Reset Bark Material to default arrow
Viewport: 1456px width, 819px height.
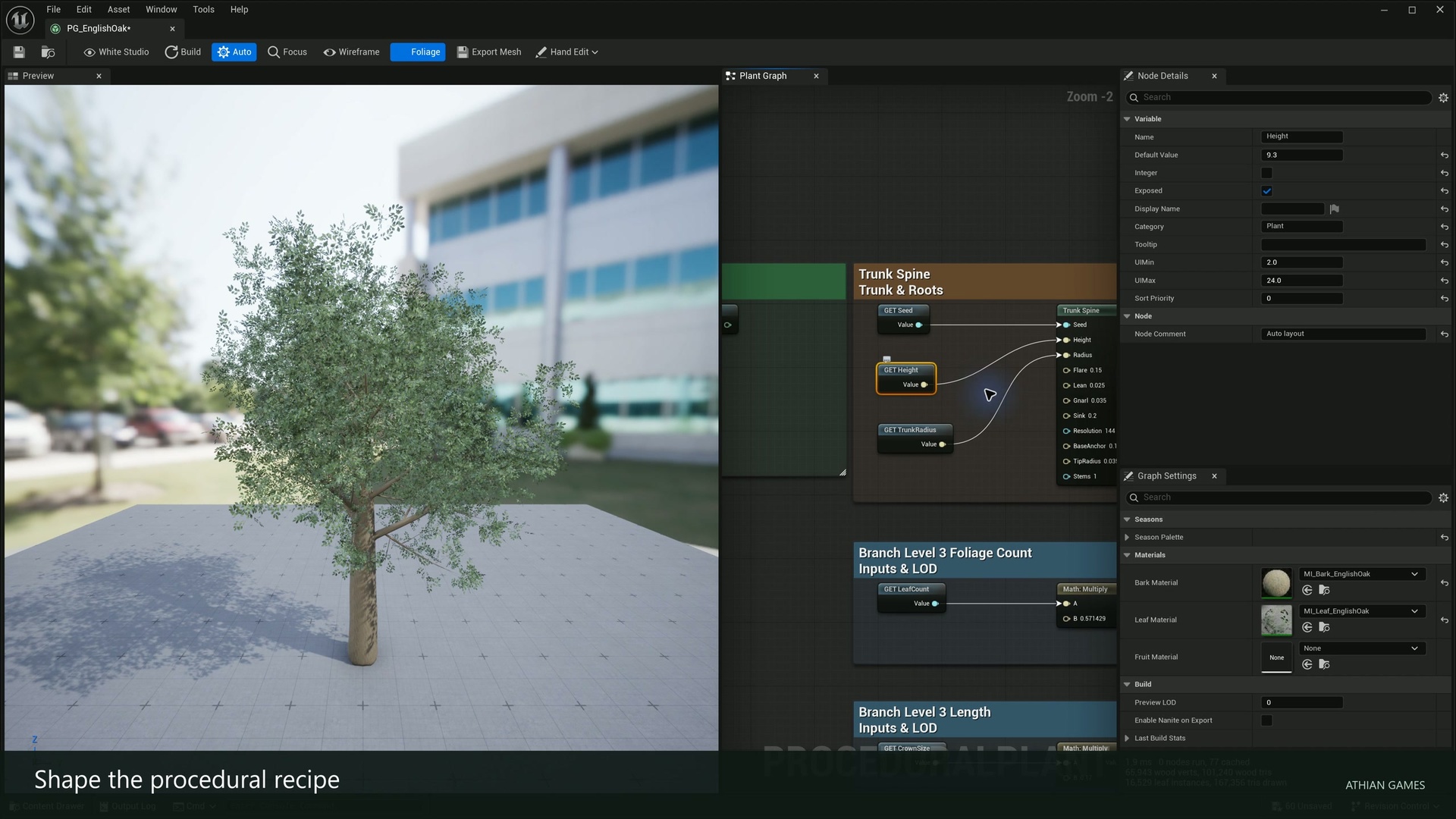[x=1444, y=583]
